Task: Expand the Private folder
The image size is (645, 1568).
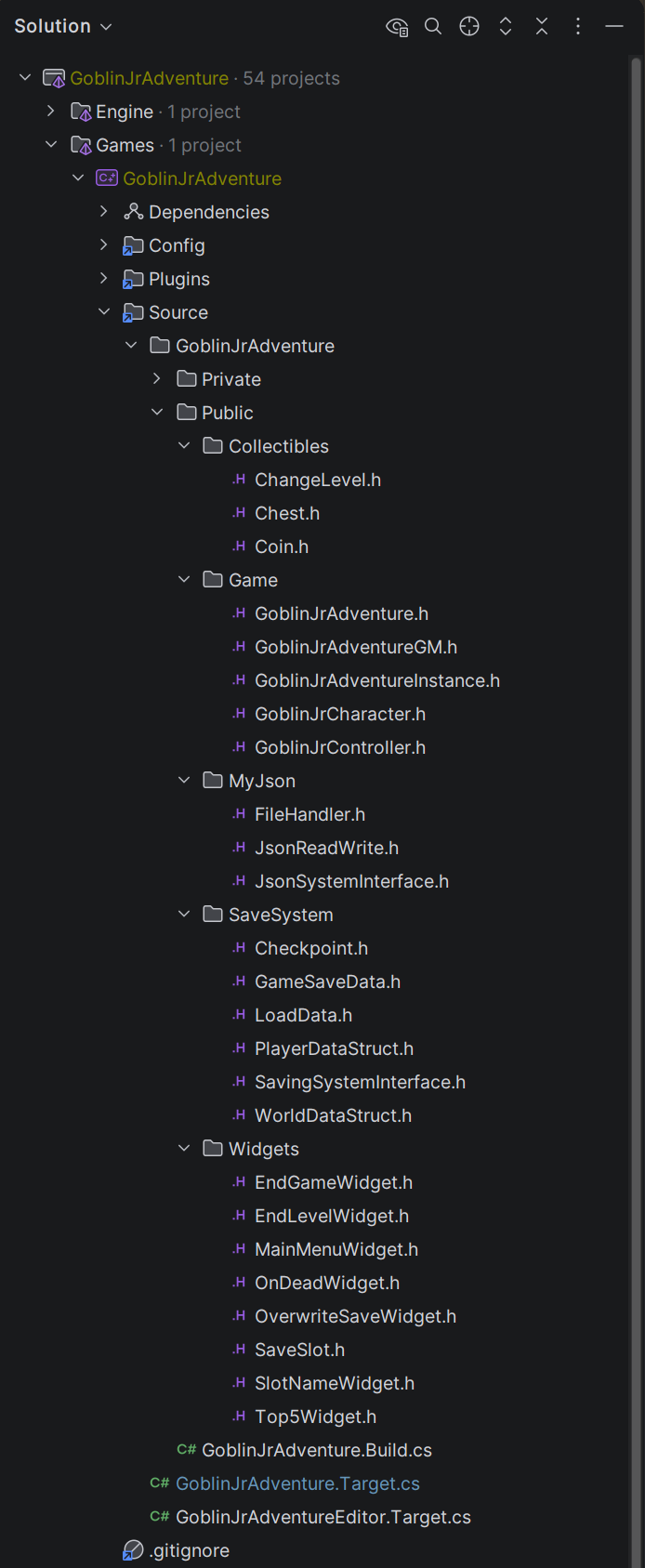Action: click(157, 378)
